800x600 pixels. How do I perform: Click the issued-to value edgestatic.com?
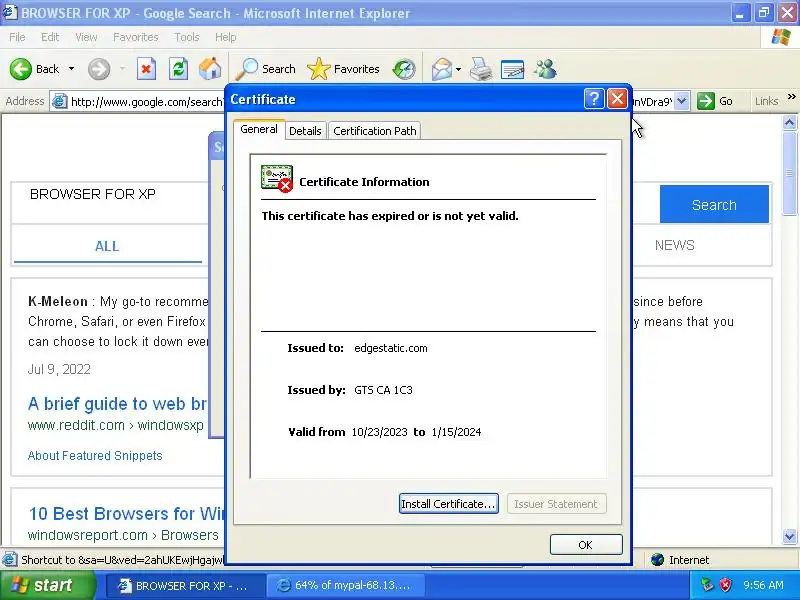pyautogui.click(x=391, y=348)
